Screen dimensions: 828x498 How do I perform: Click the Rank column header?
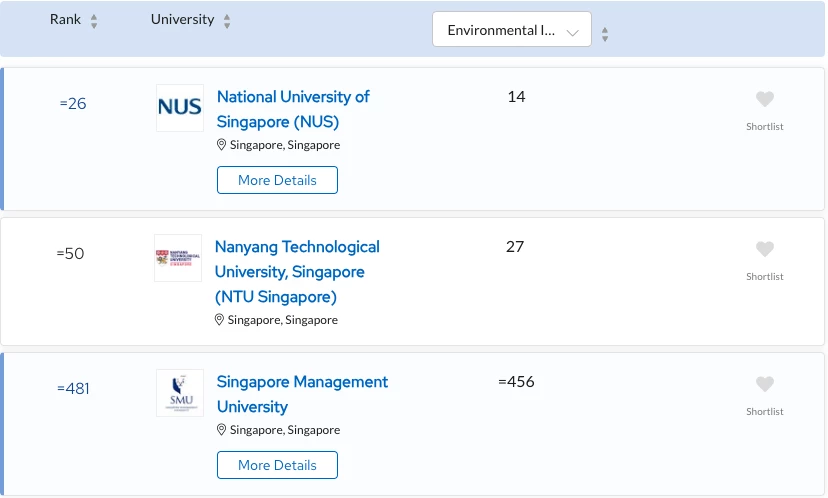65,20
